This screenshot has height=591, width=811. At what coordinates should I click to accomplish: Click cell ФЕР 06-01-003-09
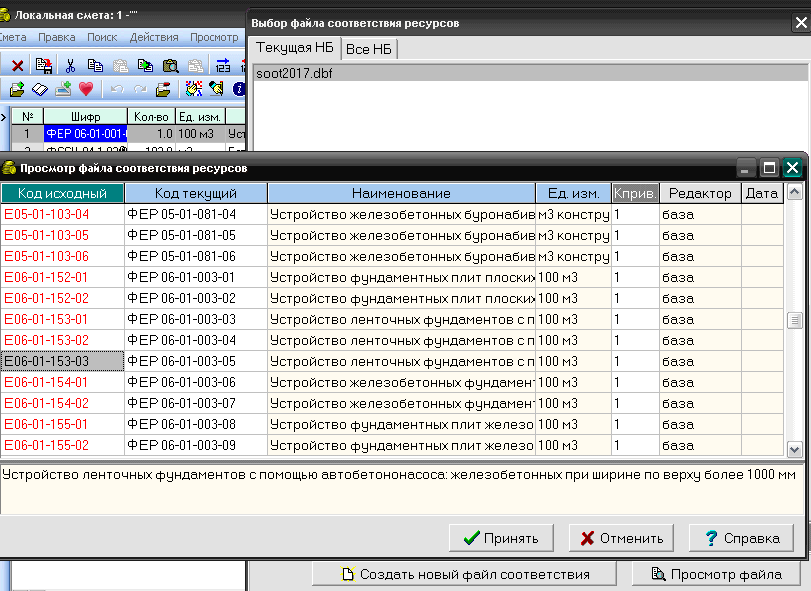196,445
